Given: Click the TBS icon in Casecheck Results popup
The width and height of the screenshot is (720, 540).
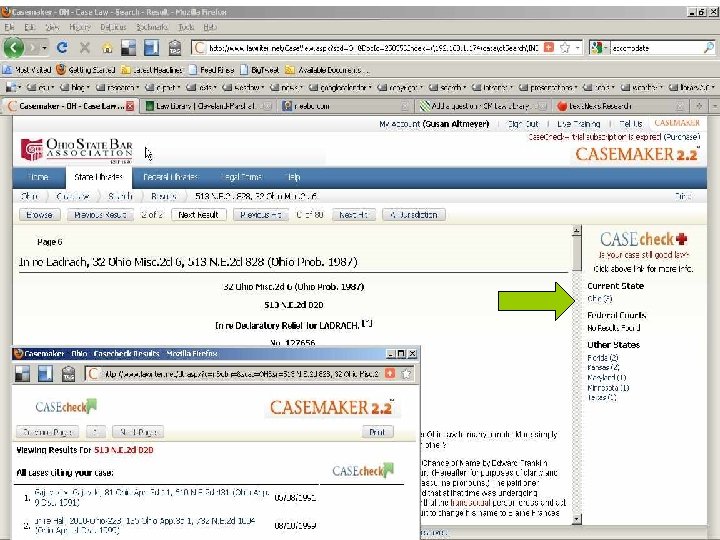Looking at the screenshot, I should tap(68, 374).
